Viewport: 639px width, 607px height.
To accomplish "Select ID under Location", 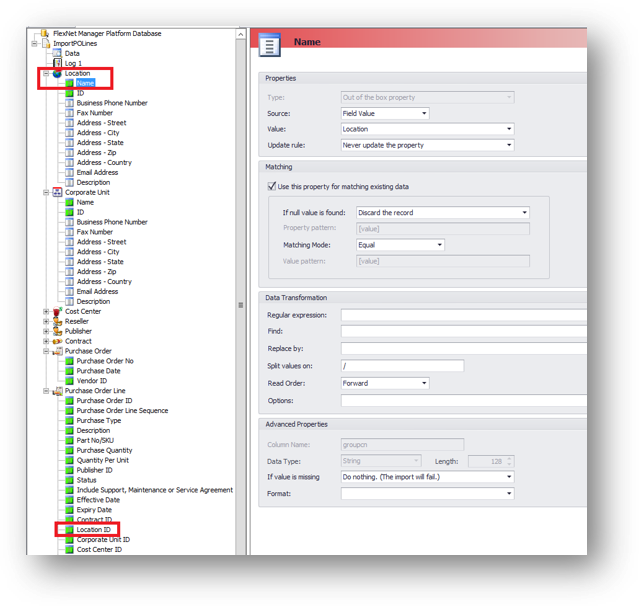I will point(80,93).
